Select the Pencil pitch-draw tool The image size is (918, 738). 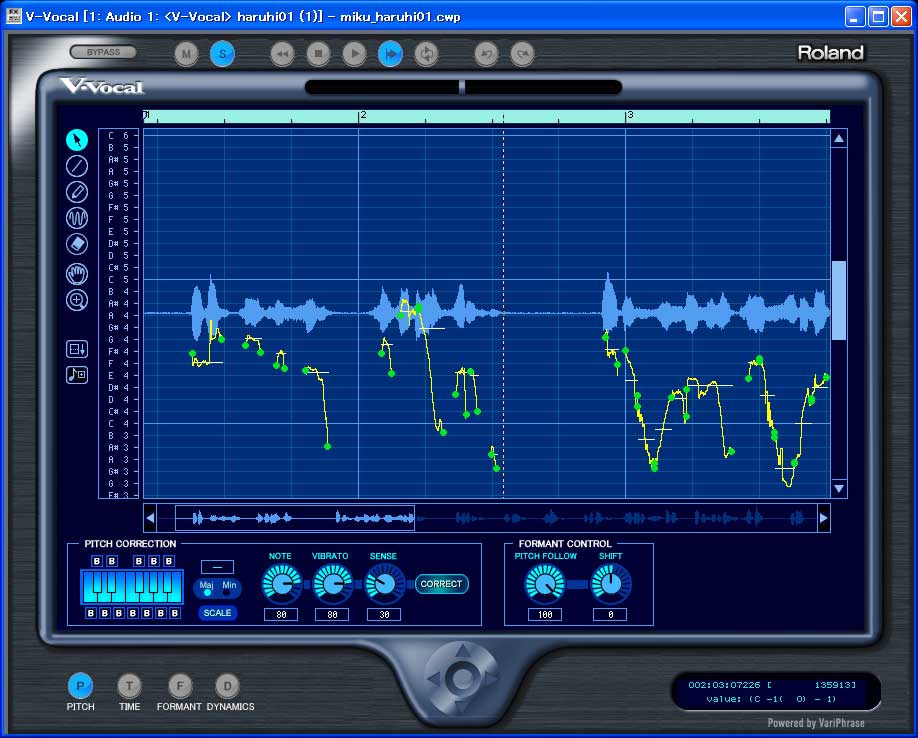point(77,192)
